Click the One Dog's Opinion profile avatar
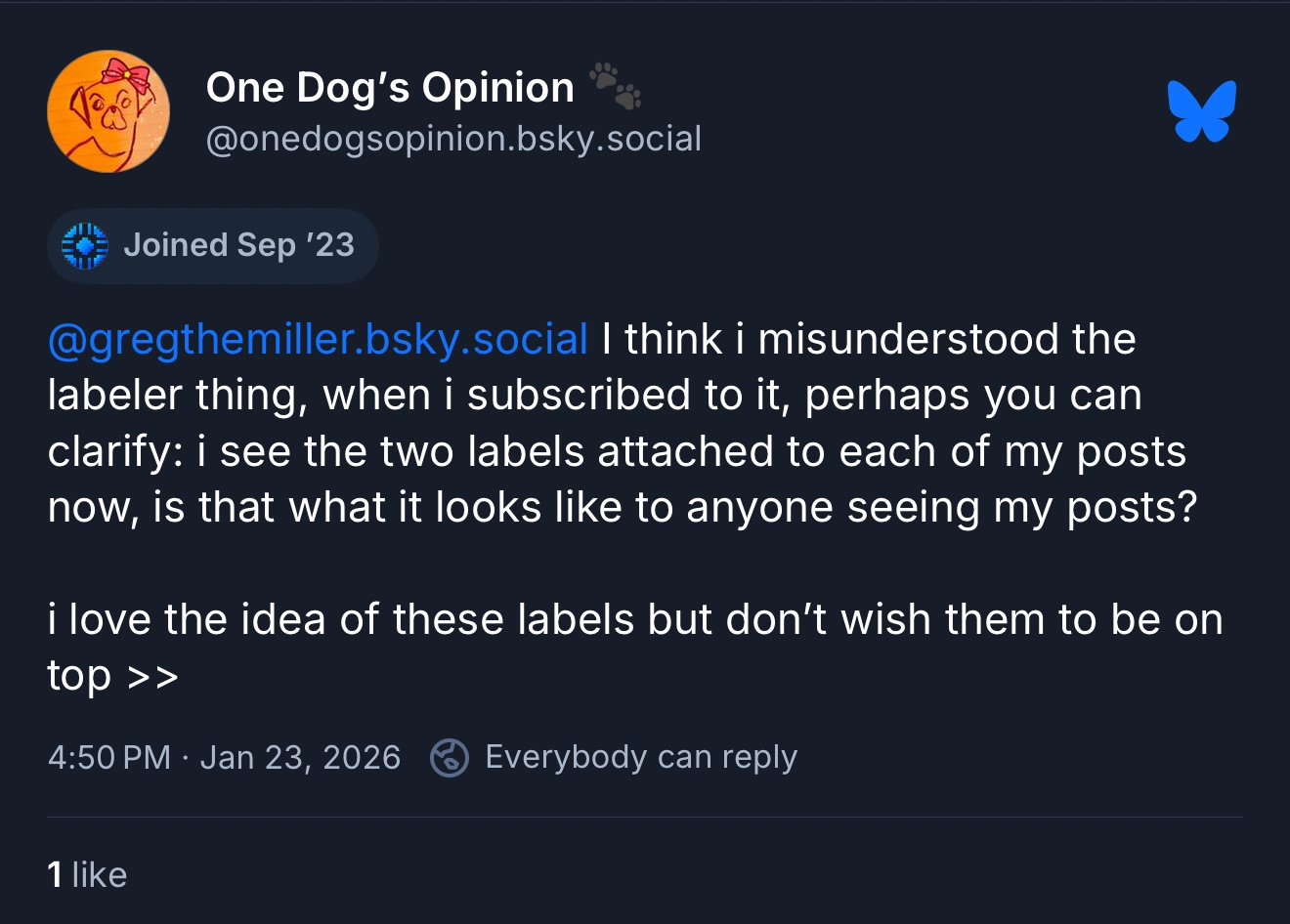The image size is (1290, 924). click(108, 111)
